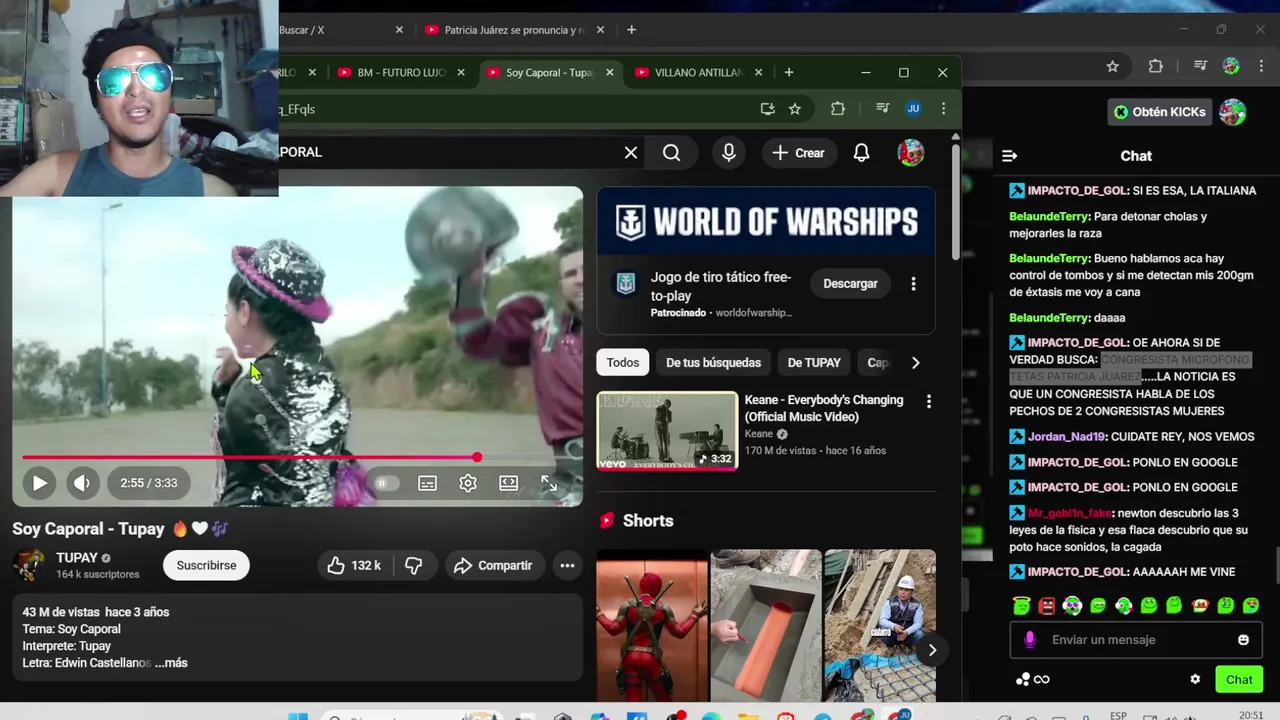
Task: Click the YouTube search magnifier button
Action: coord(672,152)
